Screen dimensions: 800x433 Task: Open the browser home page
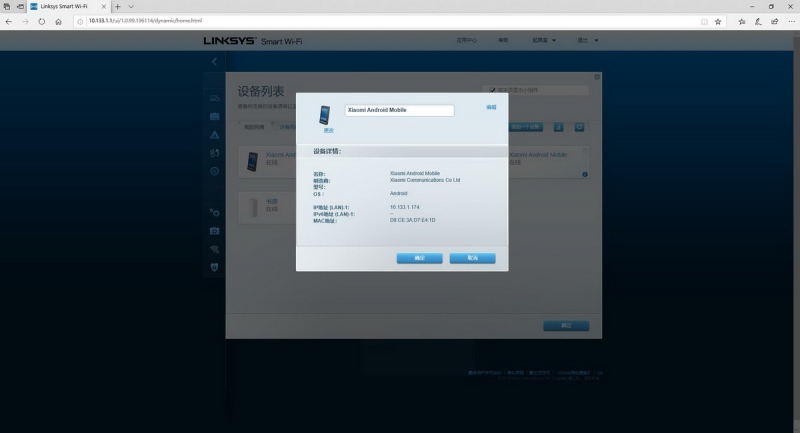(x=59, y=21)
